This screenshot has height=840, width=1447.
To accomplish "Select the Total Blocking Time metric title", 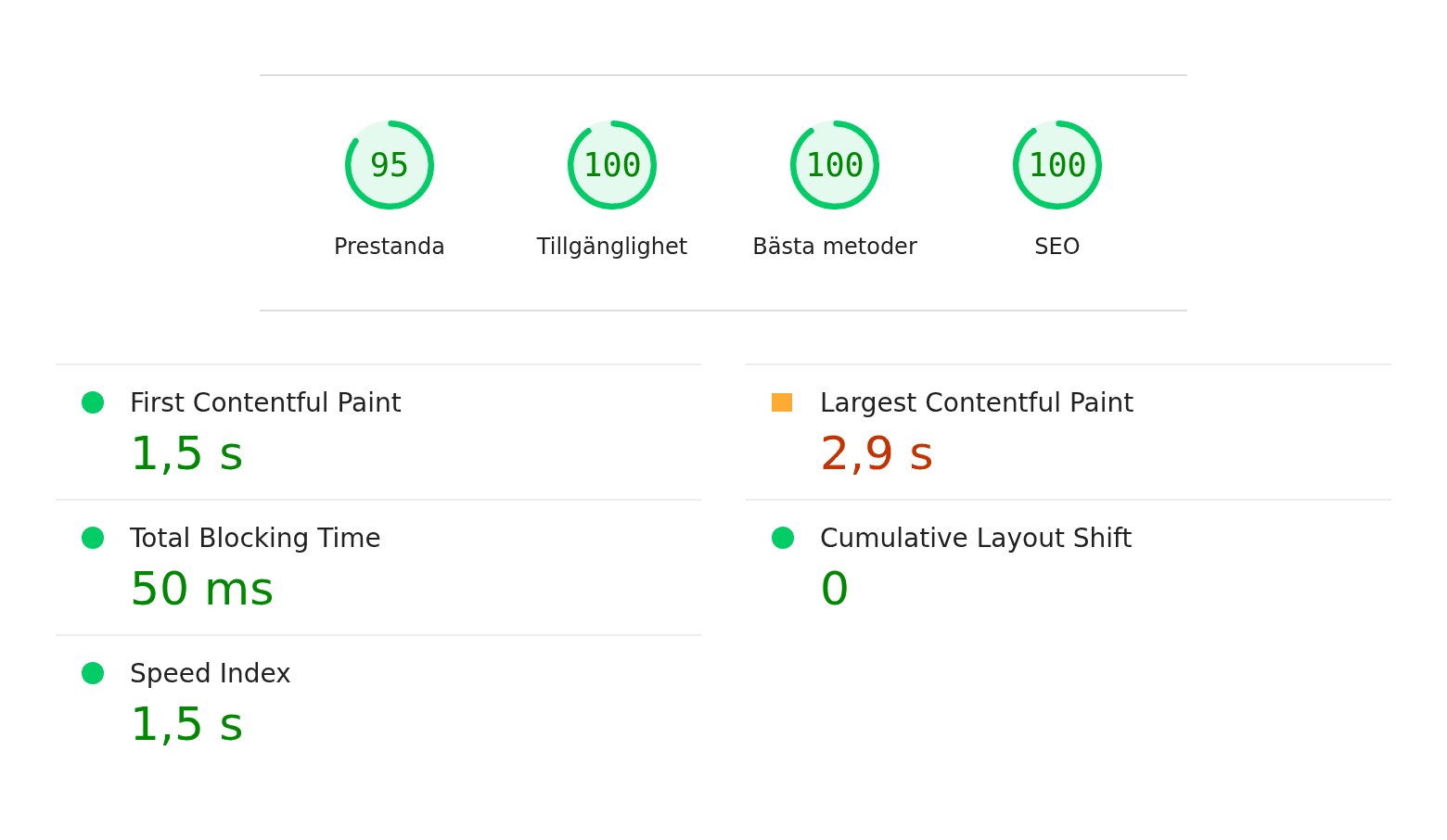I will tap(255, 538).
